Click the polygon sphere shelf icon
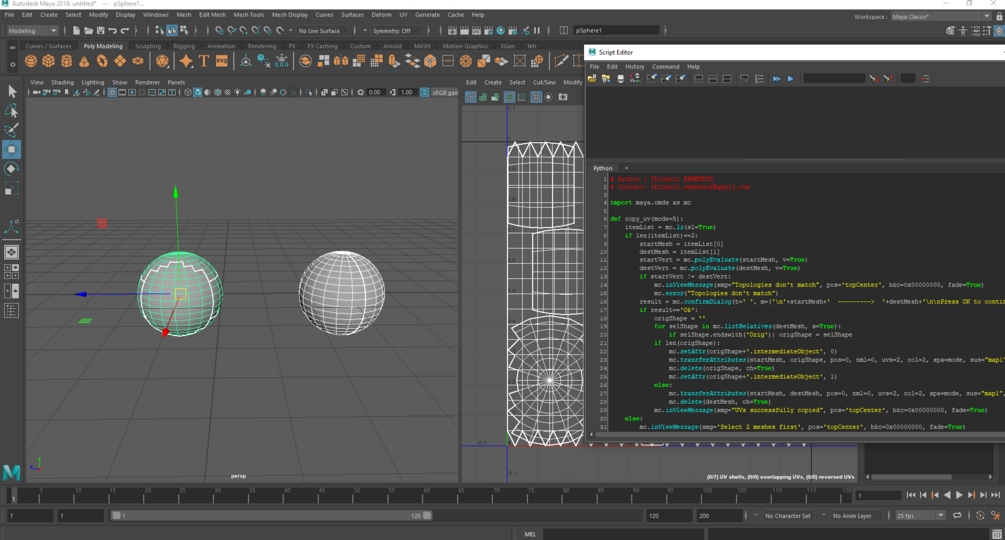Image resolution: width=1005 pixels, height=540 pixels. coord(31,61)
